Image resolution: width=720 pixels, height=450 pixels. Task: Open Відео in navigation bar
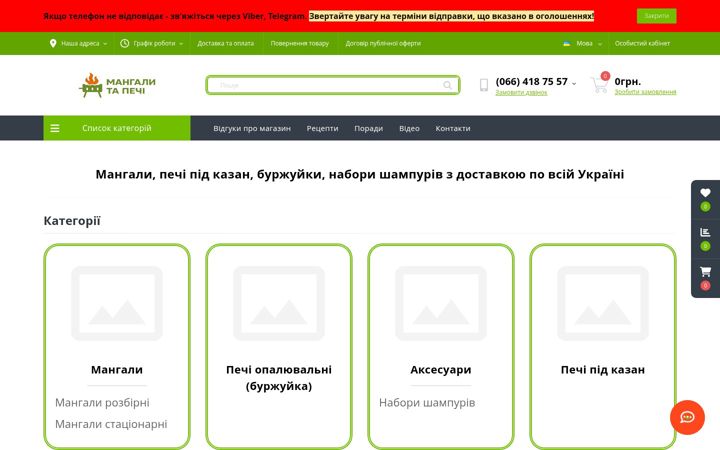click(409, 129)
